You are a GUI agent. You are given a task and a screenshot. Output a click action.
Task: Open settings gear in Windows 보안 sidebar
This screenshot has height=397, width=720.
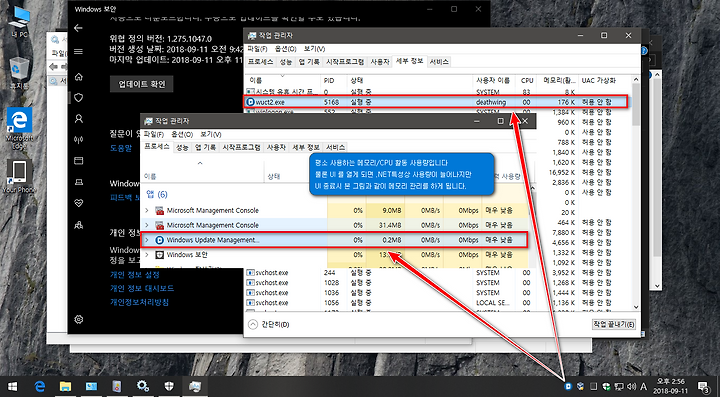pyautogui.click(x=79, y=319)
